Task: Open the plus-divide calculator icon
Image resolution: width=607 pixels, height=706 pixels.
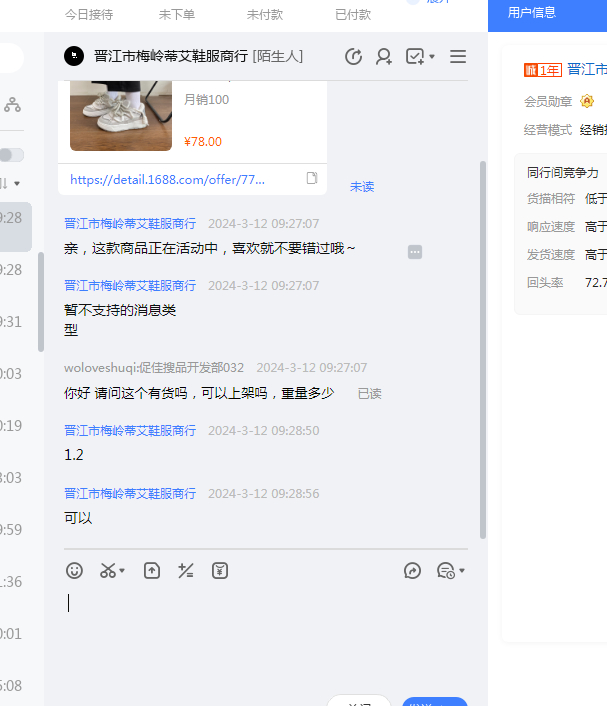Action: (186, 570)
